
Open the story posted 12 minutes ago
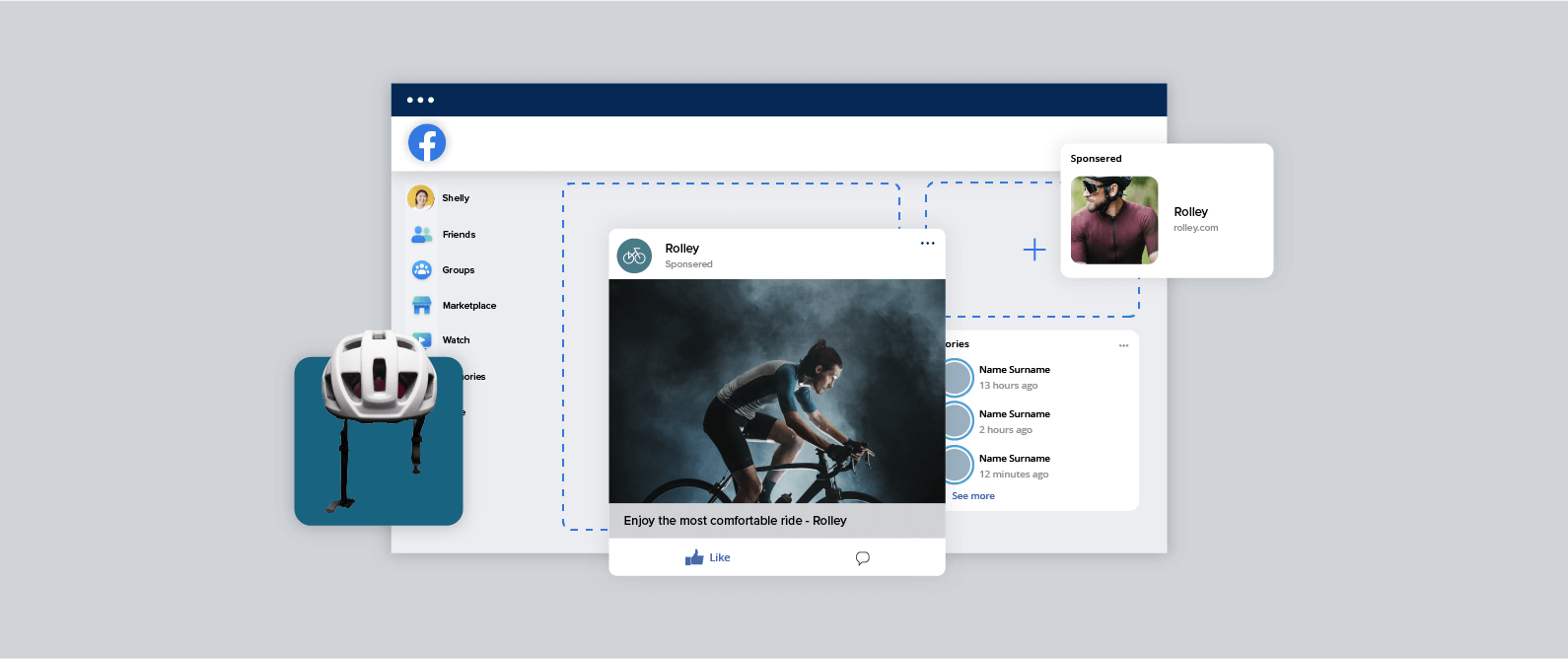point(1014,466)
